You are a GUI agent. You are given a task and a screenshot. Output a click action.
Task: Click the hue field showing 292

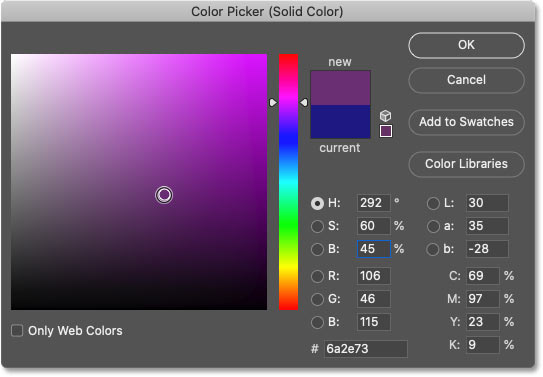pos(374,203)
